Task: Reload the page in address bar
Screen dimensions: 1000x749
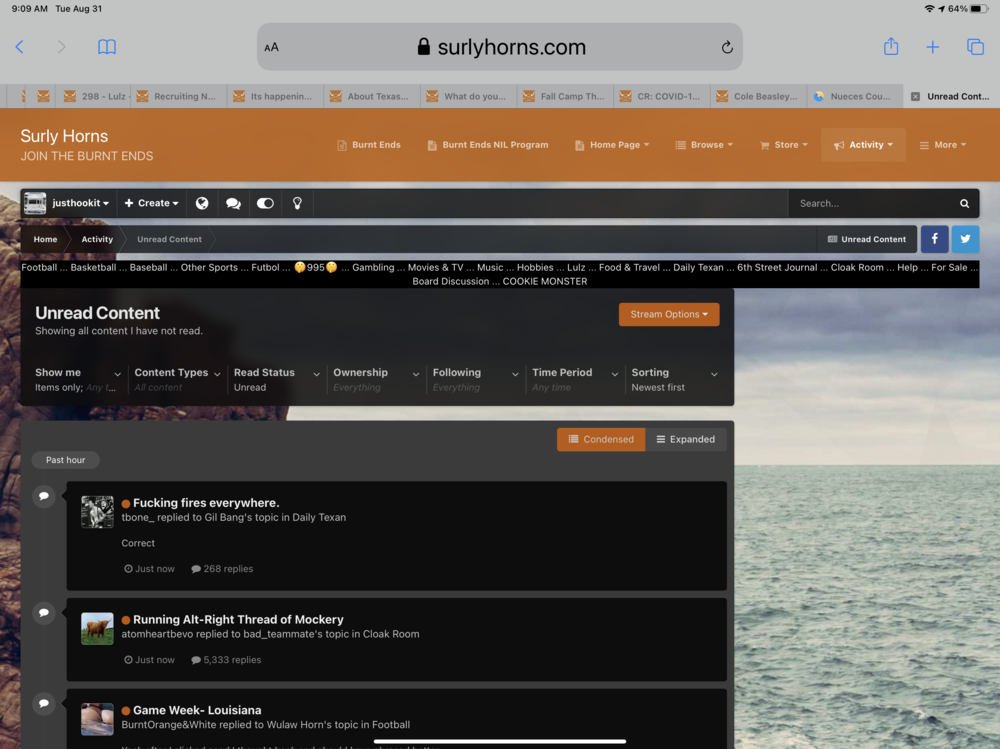Action: pyautogui.click(x=727, y=47)
